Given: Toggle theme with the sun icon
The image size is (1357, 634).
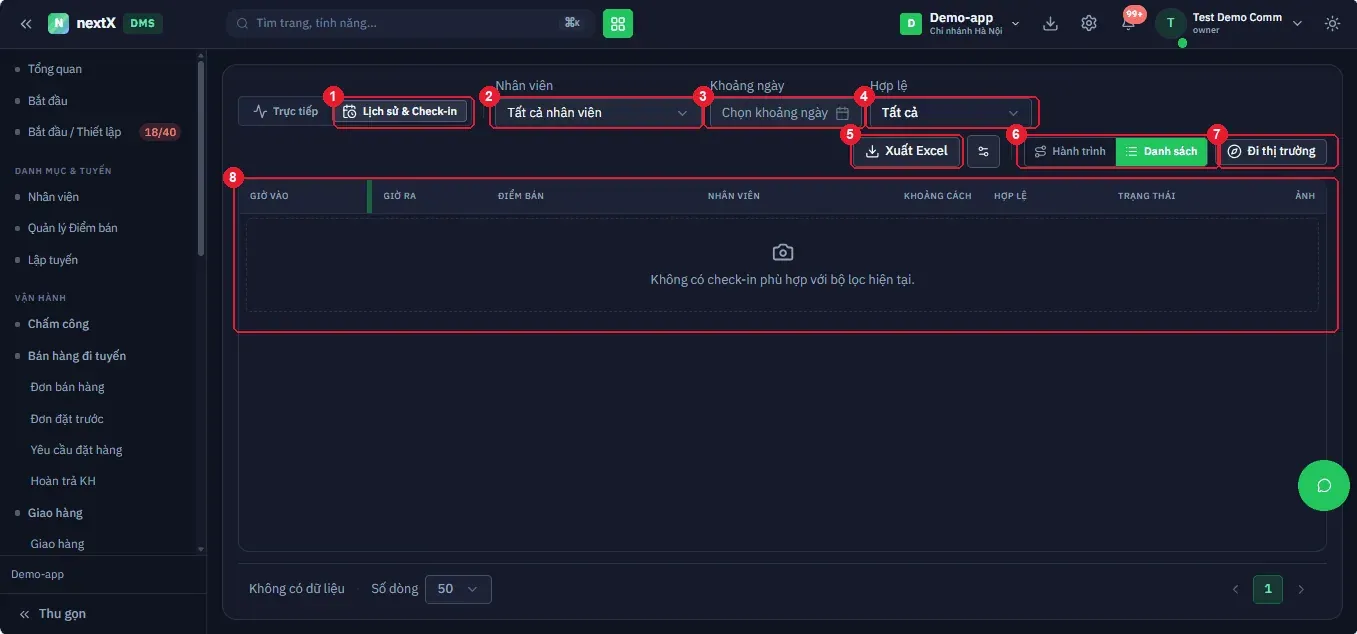Looking at the screenshot, I should [1332, 23].
